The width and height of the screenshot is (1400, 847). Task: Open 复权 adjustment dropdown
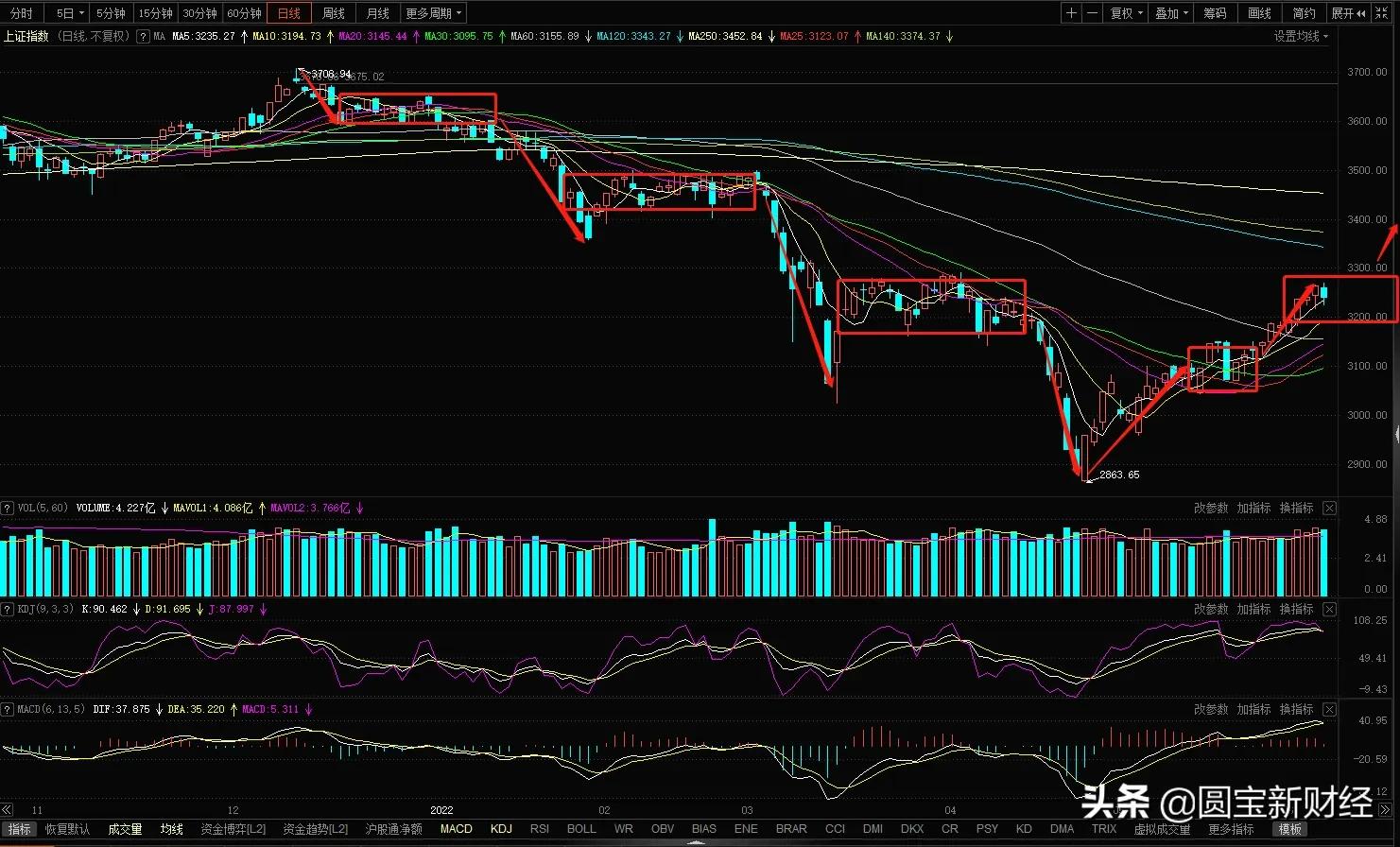1127,13
